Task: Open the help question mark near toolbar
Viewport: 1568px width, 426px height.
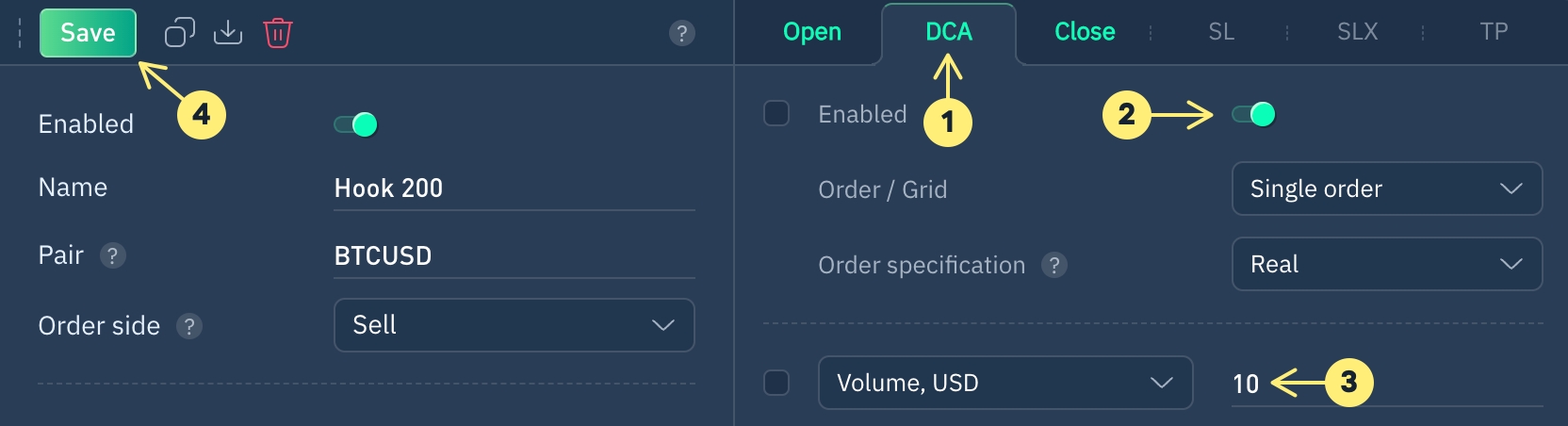Action: coord(681,33)
